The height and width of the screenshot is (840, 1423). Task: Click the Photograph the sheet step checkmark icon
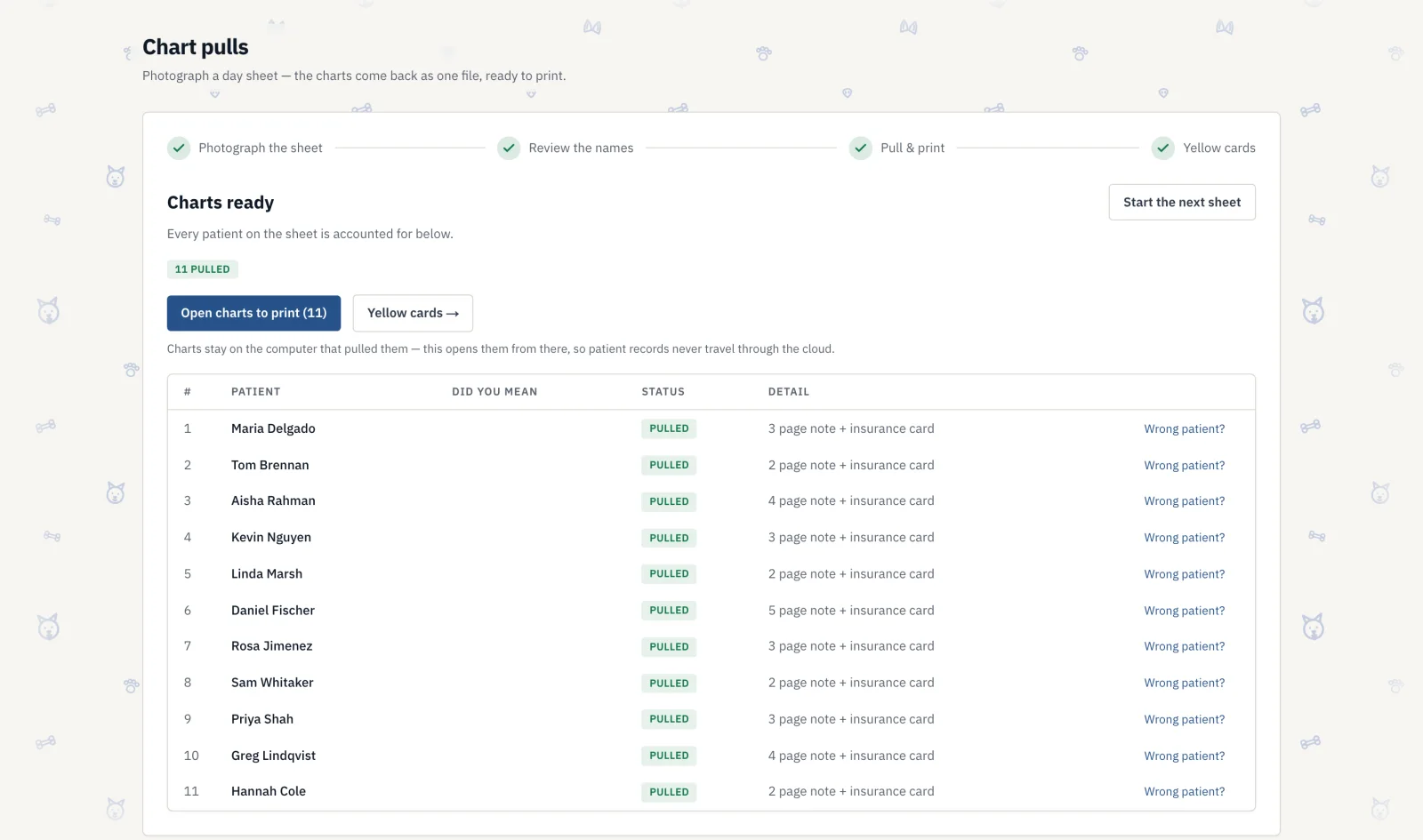click(179, 148)
